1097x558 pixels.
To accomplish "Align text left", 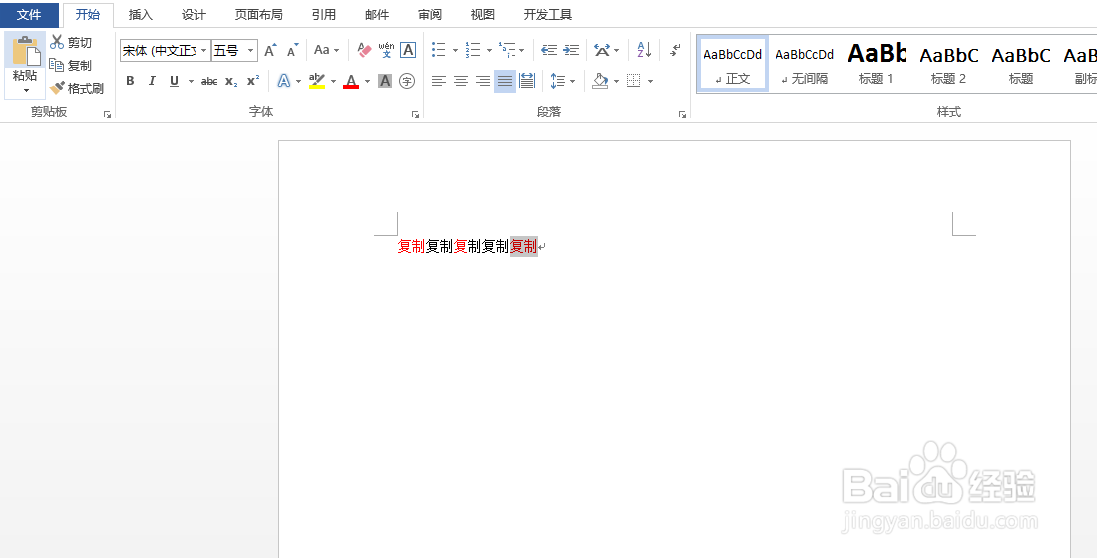I will [x=439, y=81].
